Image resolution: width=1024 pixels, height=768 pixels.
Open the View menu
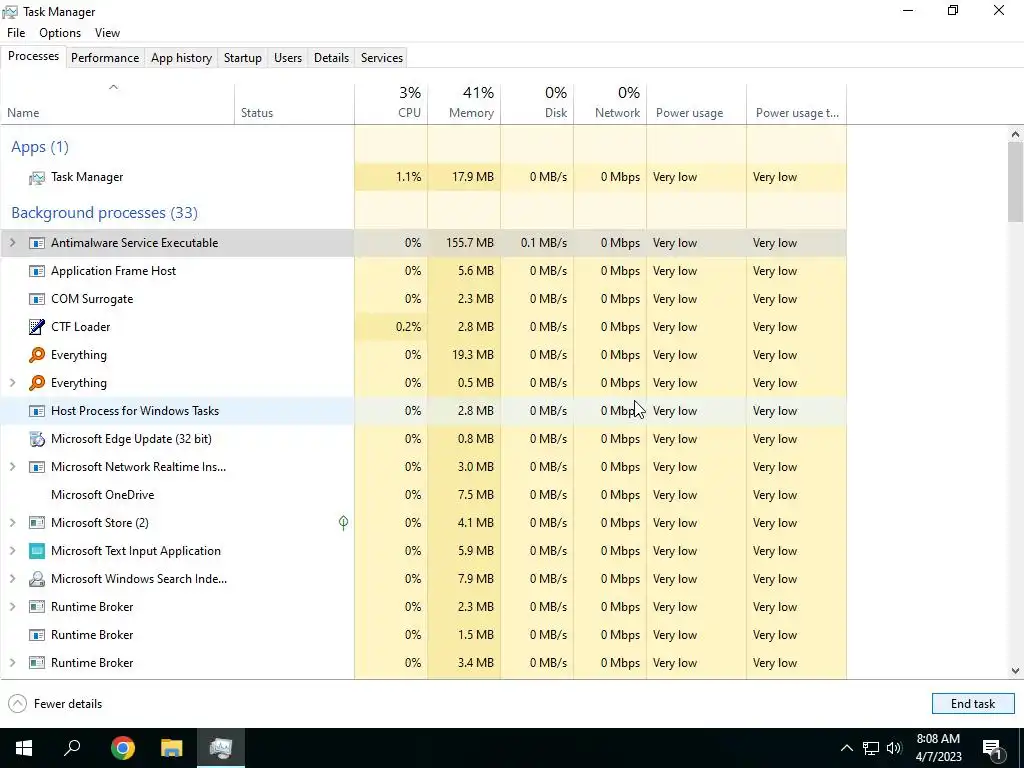[107, 33]
